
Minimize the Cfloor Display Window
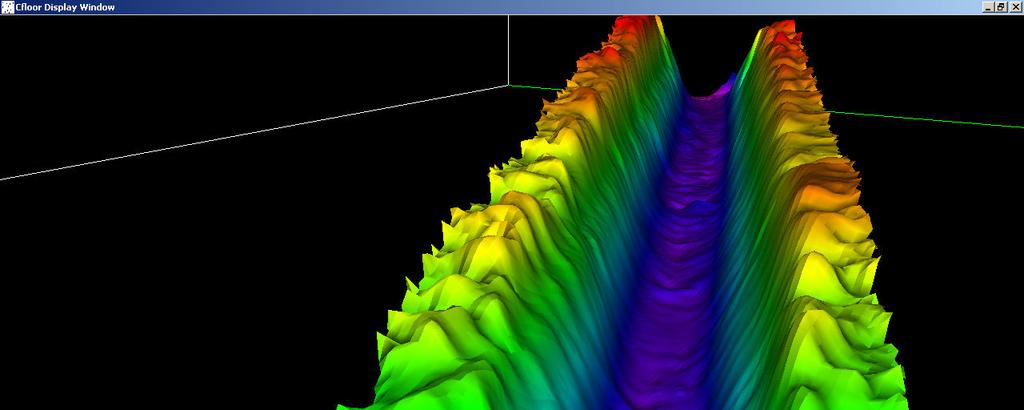click(988, 7)
